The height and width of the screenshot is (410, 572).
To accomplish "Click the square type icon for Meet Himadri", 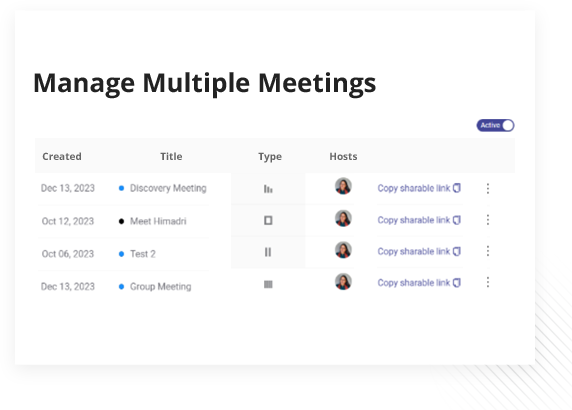I will [268, 220].
